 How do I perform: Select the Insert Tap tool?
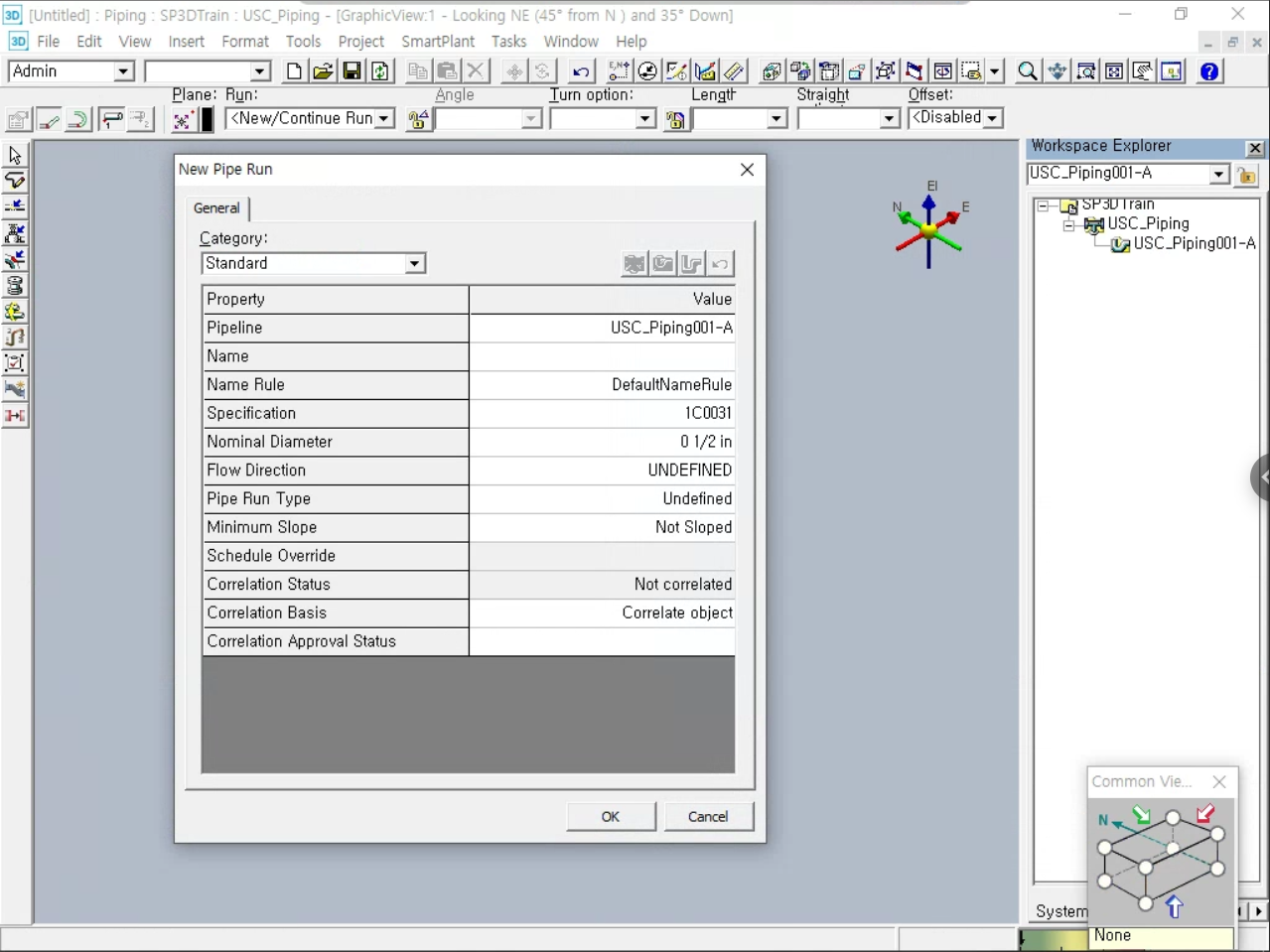[x=15, y=260]
